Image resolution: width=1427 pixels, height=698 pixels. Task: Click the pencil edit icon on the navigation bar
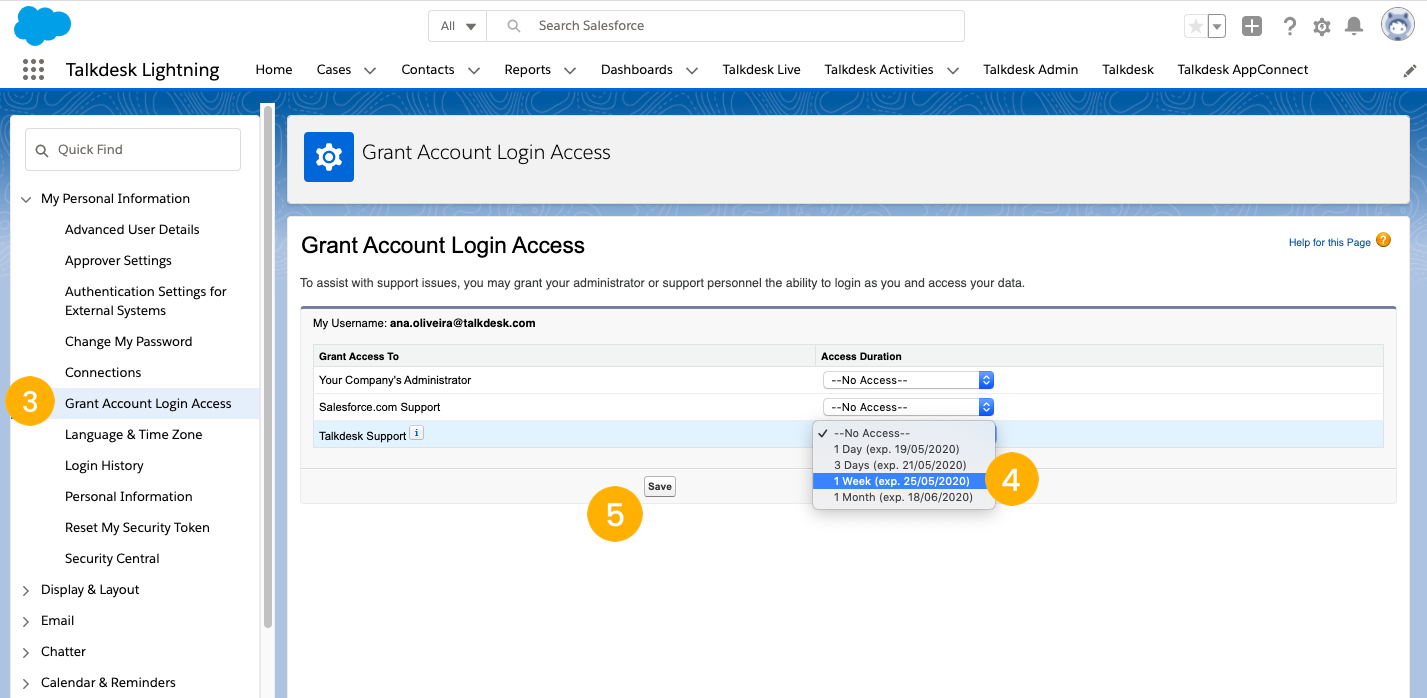[1412, 69]
